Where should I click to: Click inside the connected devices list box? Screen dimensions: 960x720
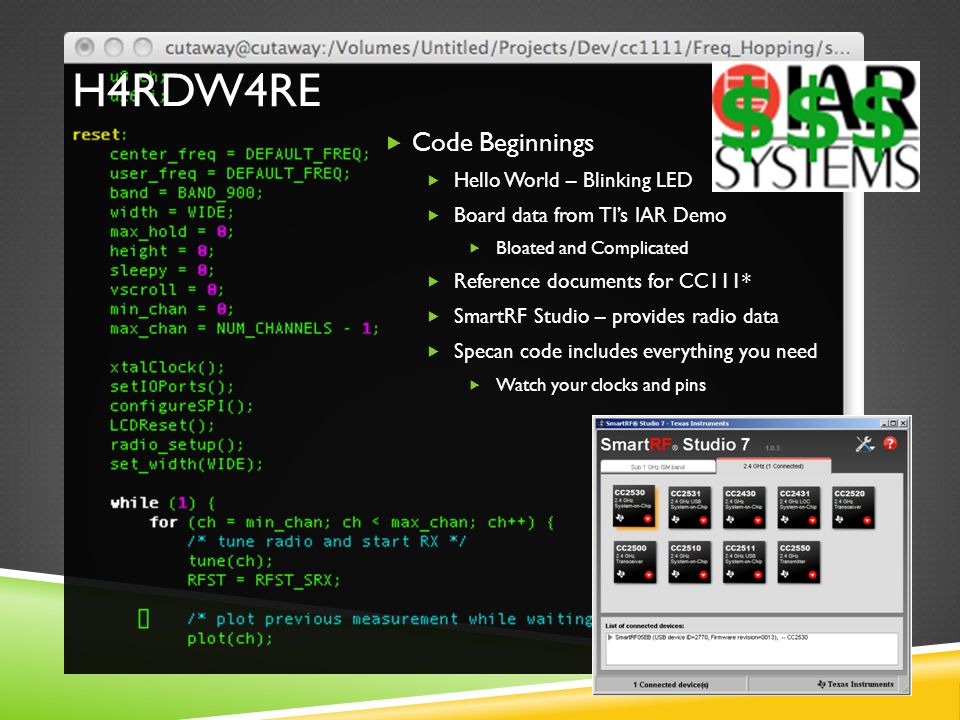tap(752, 648)
